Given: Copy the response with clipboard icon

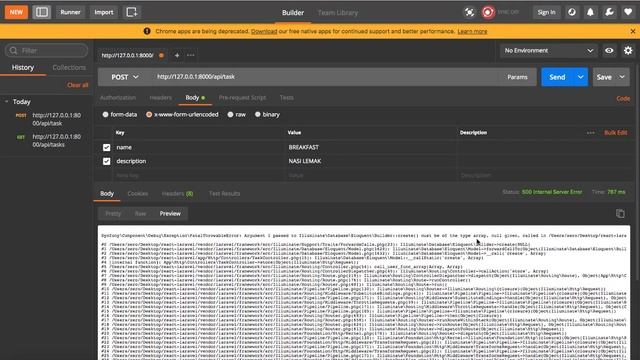Looking at the screenshot, I should 620,213.
